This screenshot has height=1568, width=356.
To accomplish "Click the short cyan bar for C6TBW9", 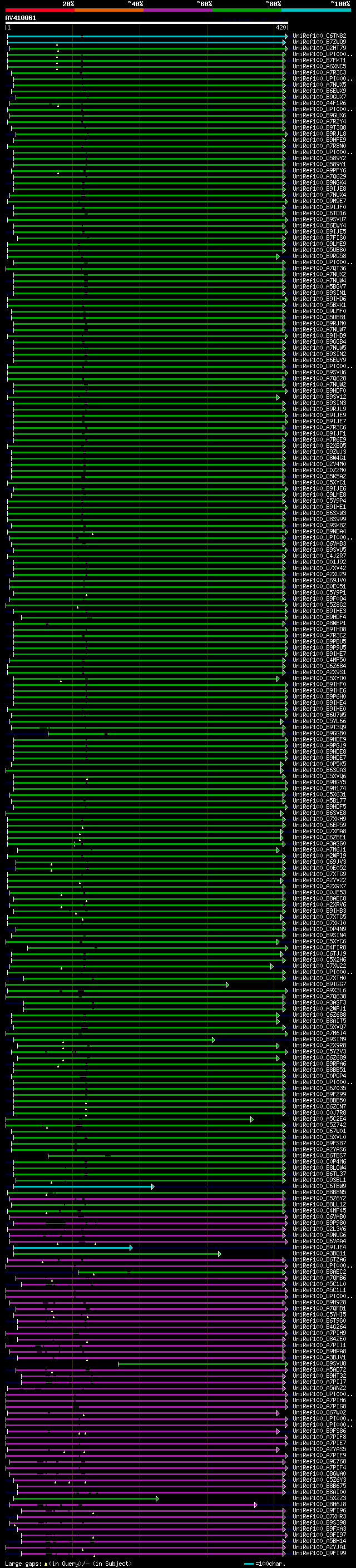I will click(83, 1186).
